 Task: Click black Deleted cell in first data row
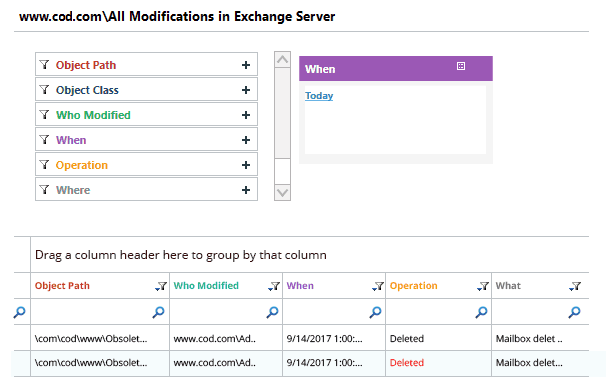(438, 338)
